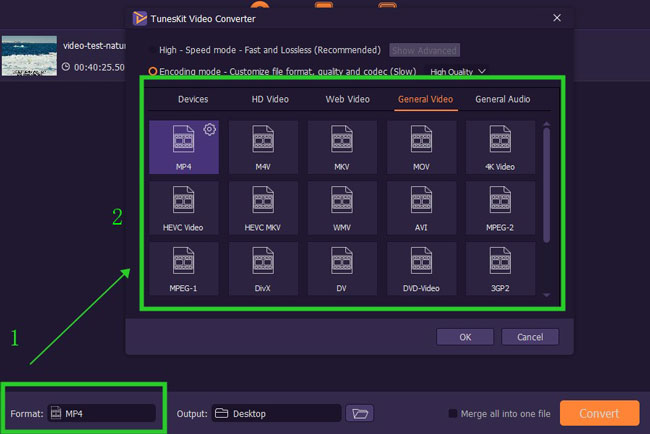Select the 4K Video format

pos(500,147)
